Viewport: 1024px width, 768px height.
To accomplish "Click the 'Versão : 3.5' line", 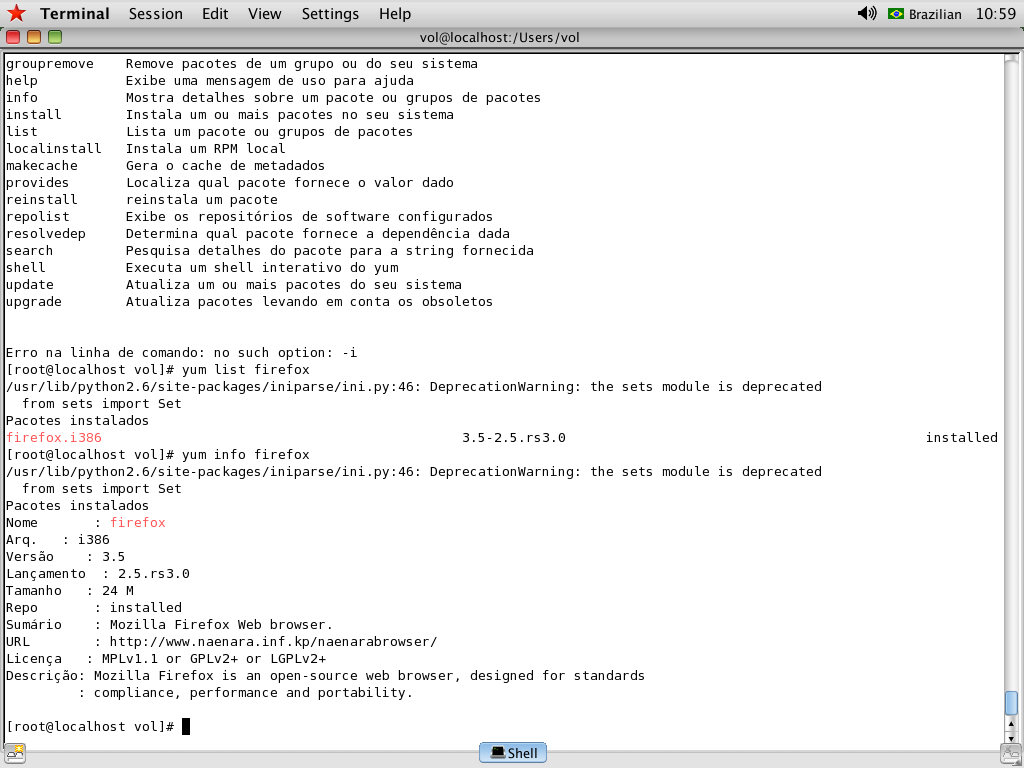I will tap(66, 556).
